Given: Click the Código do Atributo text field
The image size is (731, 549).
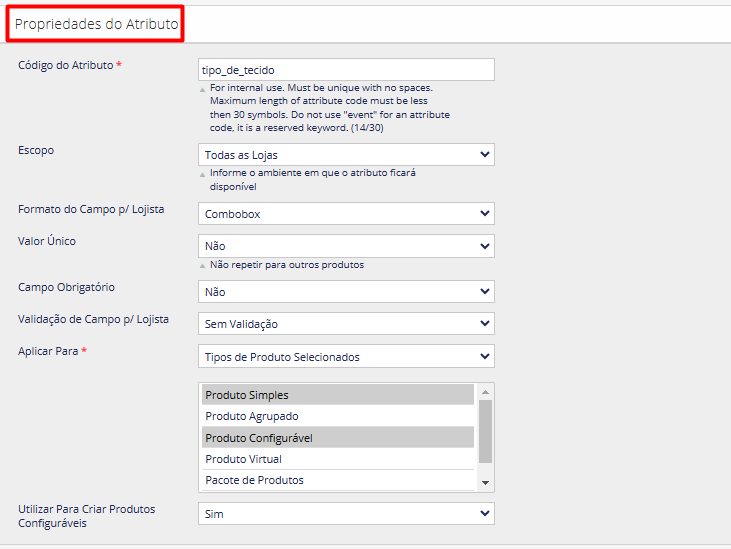Looking at the screenshot, I should pos(346,70).
